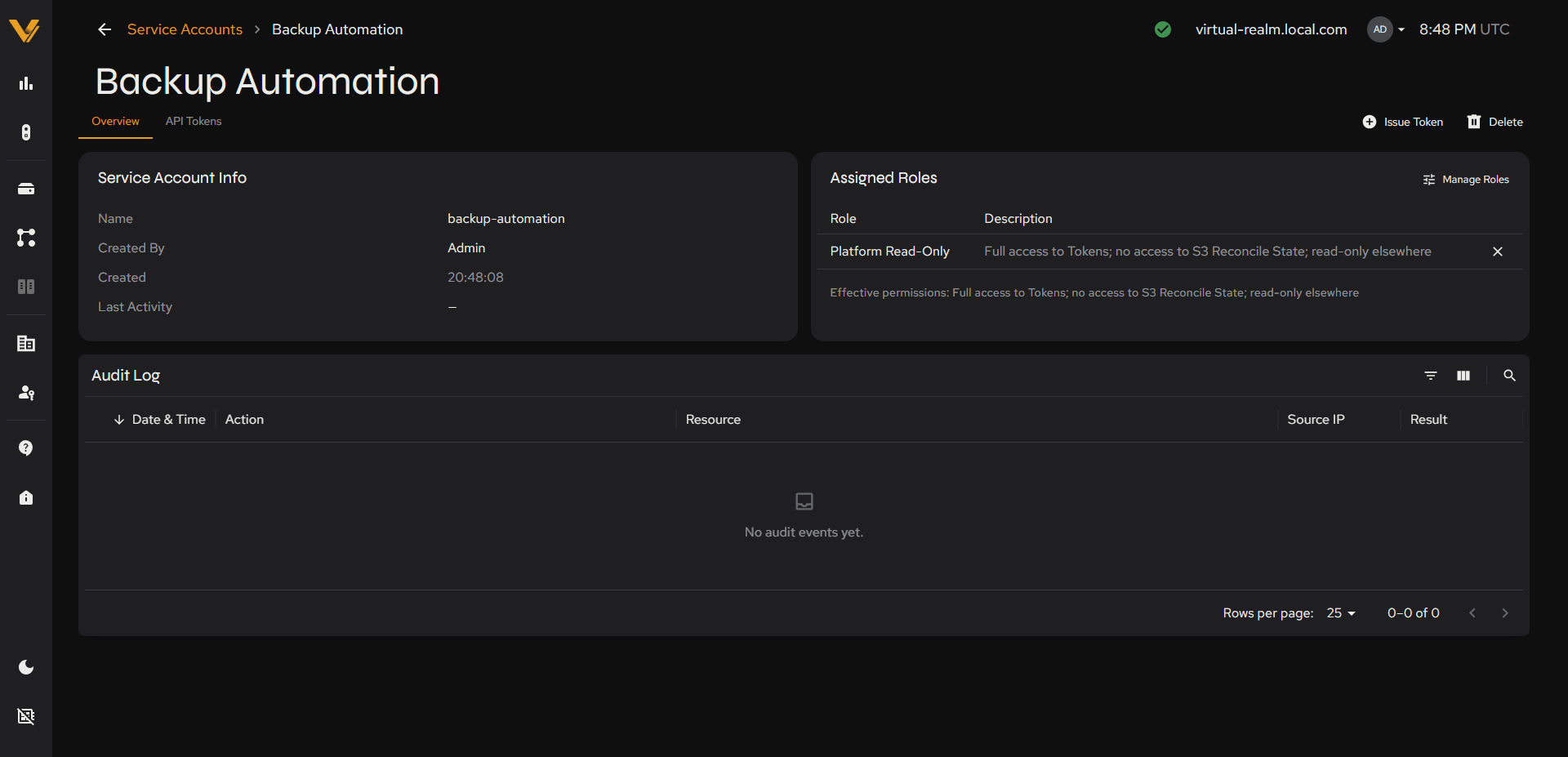Open the help question mark sidebar icon

(26, 448)
